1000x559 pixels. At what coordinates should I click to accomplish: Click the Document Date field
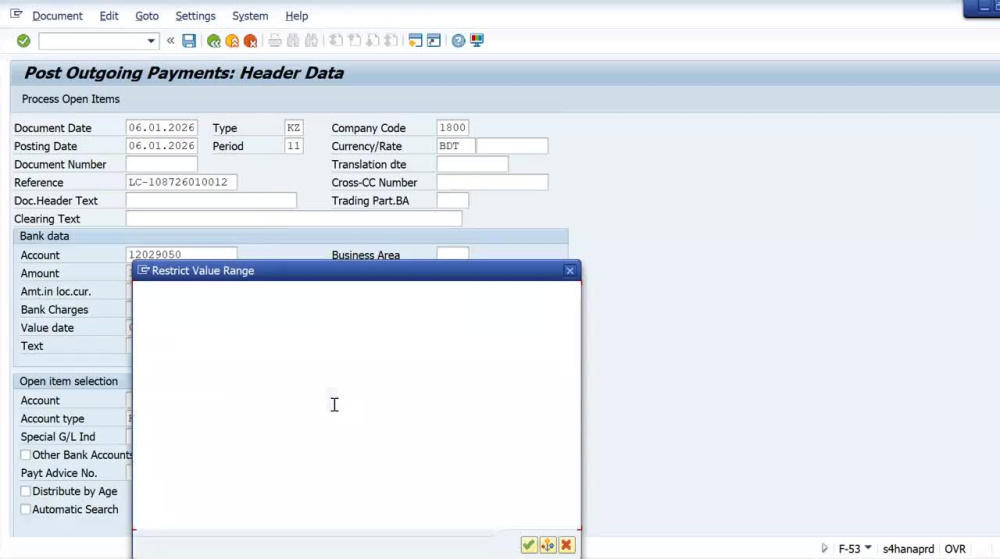[x=161, y=127]
